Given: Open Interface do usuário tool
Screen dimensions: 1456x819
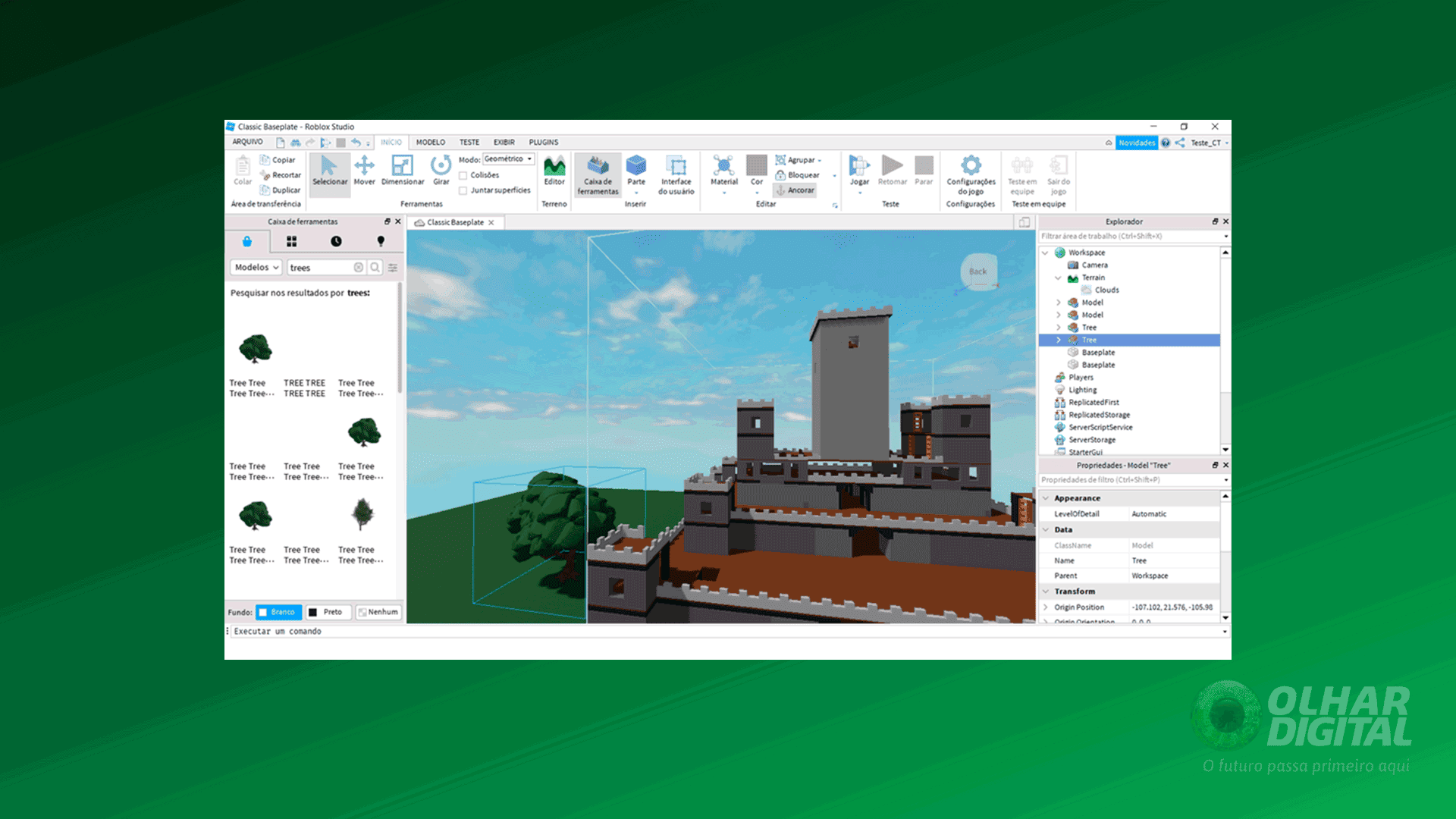Looking at the screenshot, I should pos(676,175).
